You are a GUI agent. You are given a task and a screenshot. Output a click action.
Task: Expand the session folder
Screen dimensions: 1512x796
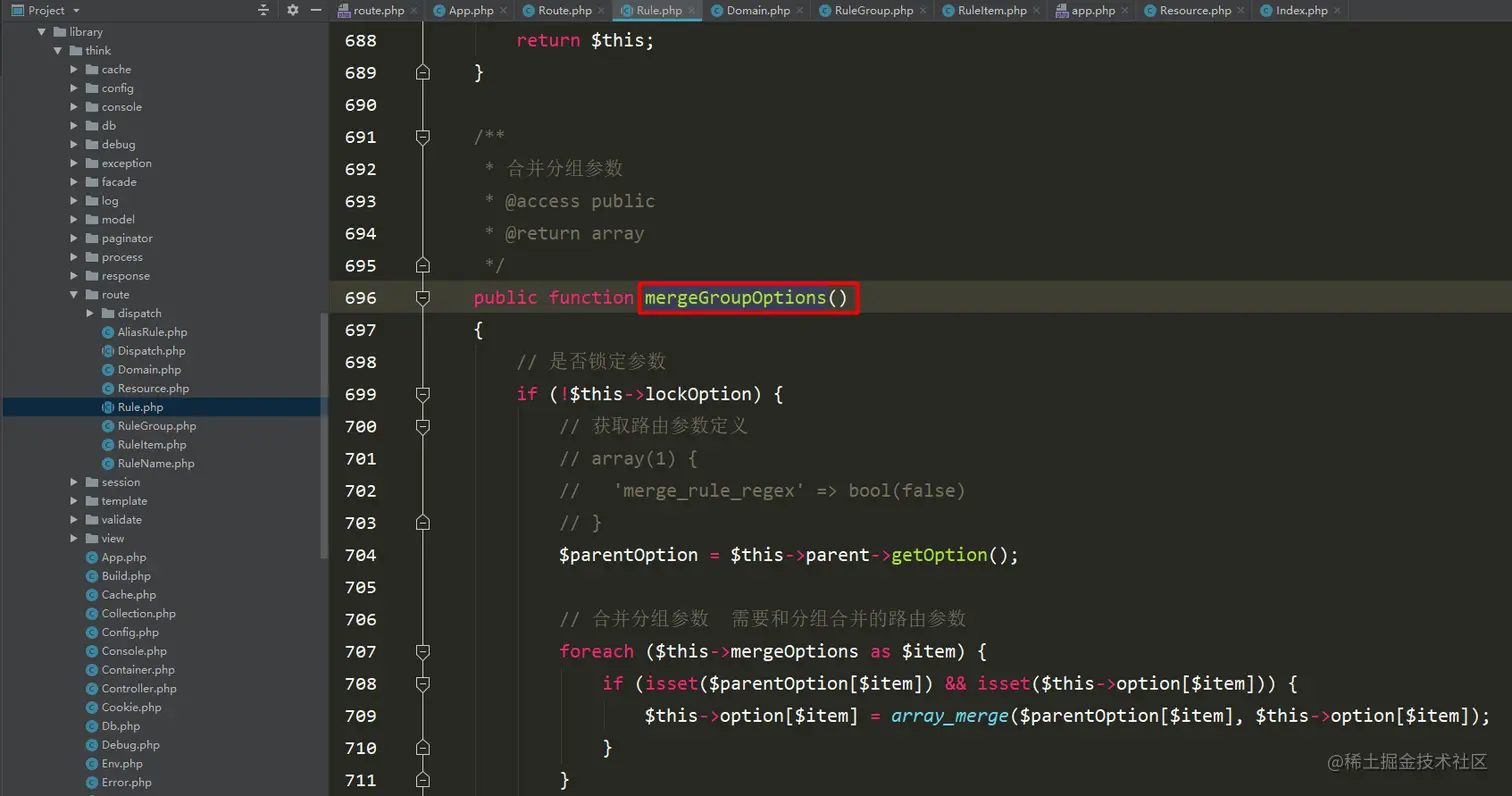point(74,482)
